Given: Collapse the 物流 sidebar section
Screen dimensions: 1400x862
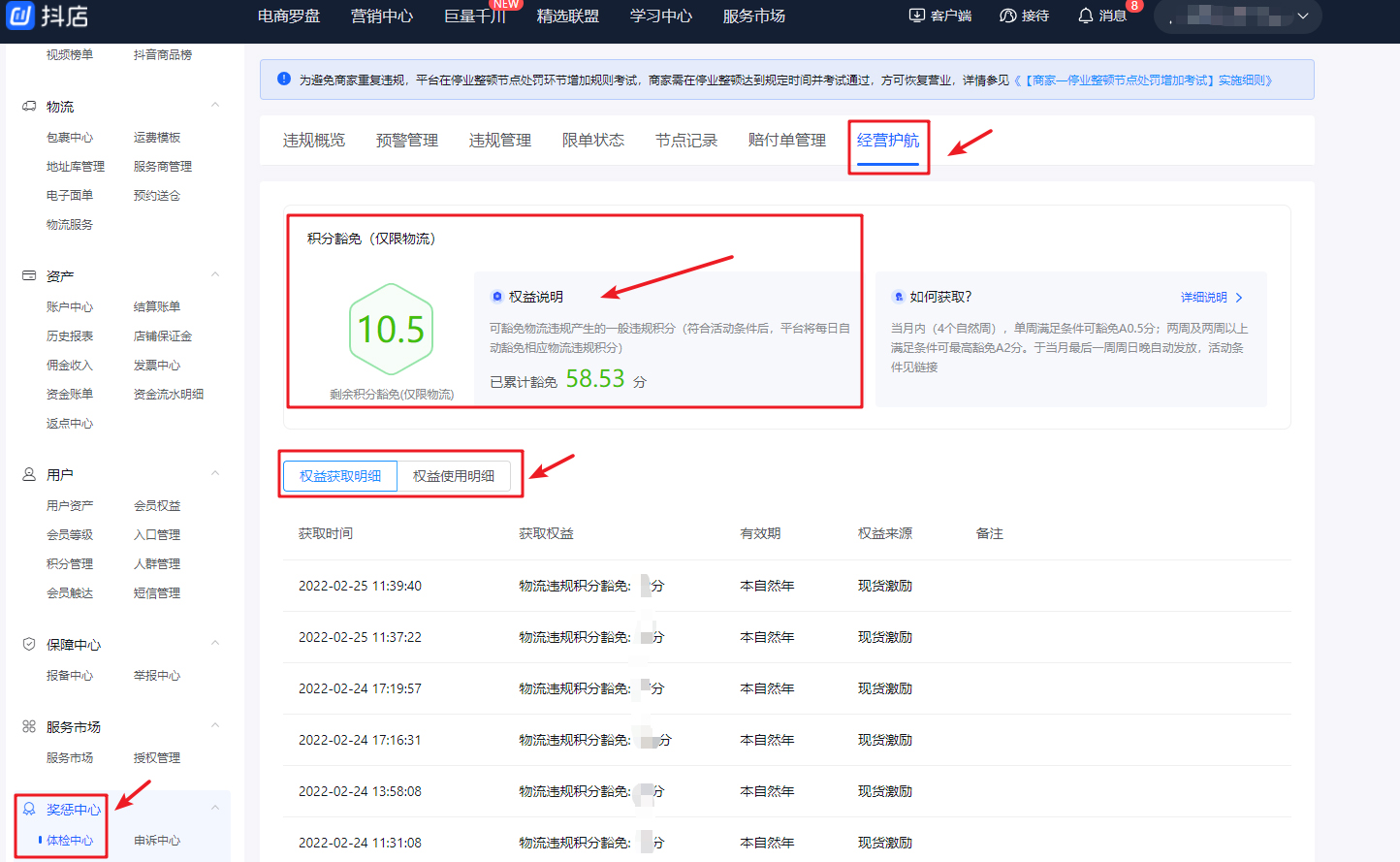Looking at the screenshot, I should click(x=215, y=105).
